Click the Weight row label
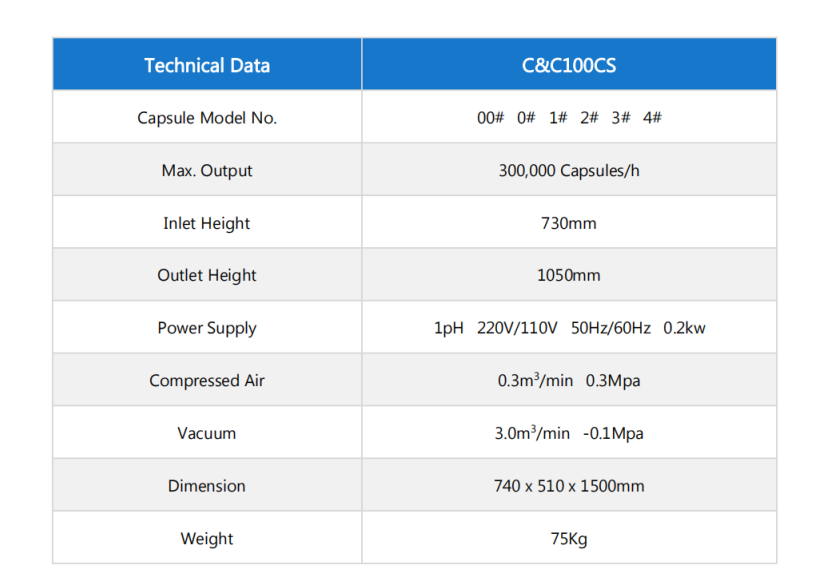The width and height of the screenshot is (817, 572). [x=207, y=539]
